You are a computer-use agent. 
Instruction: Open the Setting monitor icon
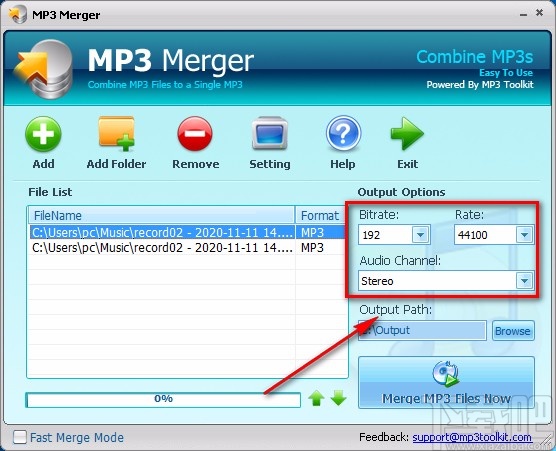[x=269, y=133]
